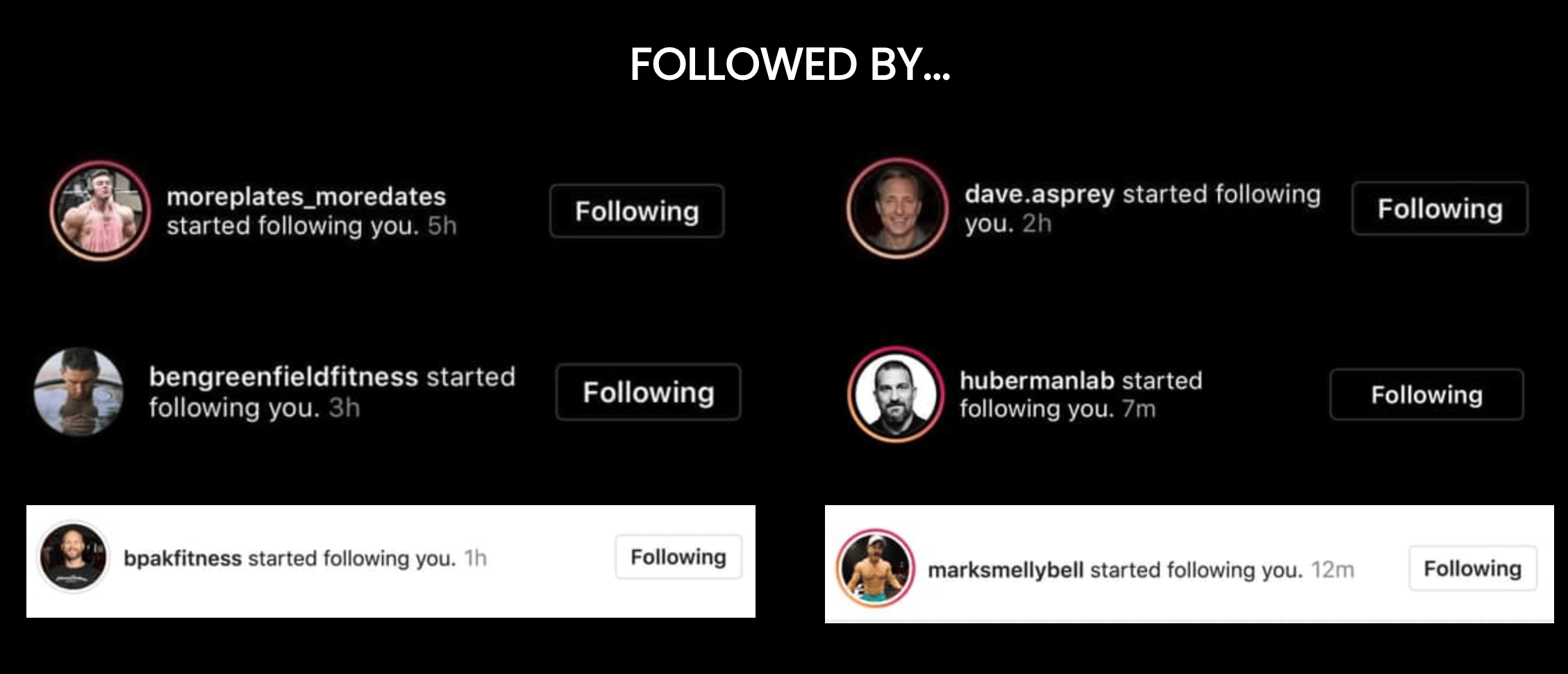
Task: Toggle Following button for bengreenfieldfitness
Action: (x=648, y=392)
